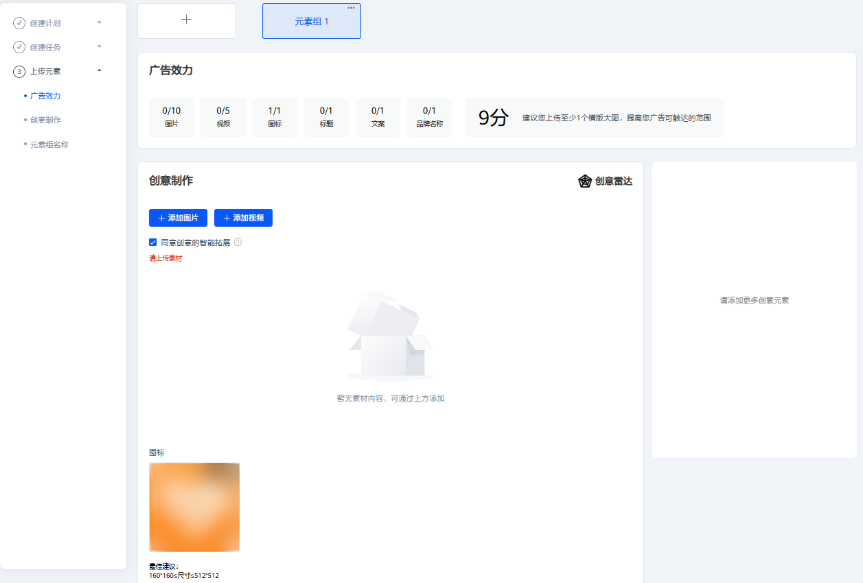Click the 0/10 图片 stat card
Viewport: 863px width, 583px height.
coord(172,117)
